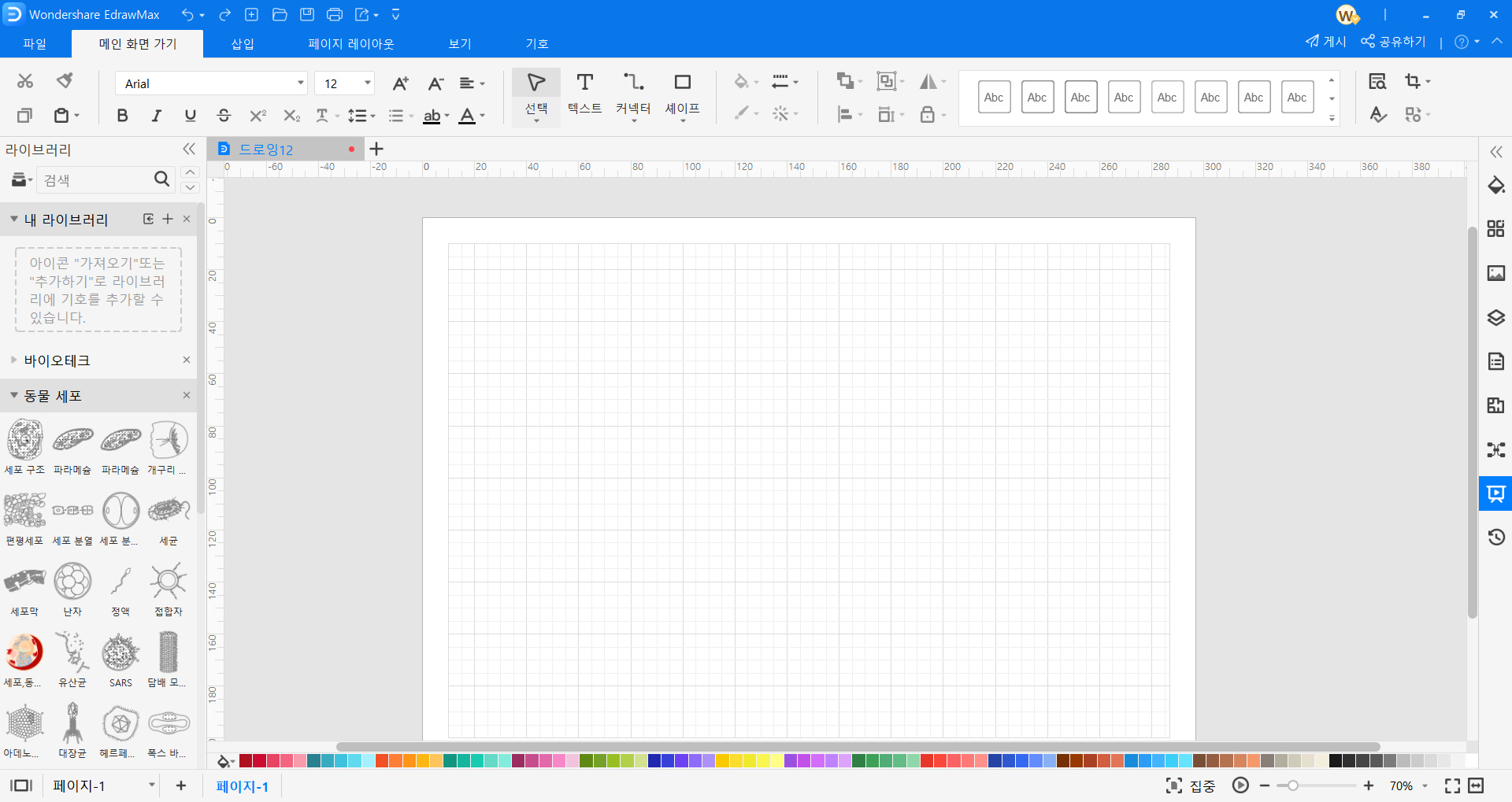Open the History panel icon
The image size is (1512, 802).
[1495, 538]
